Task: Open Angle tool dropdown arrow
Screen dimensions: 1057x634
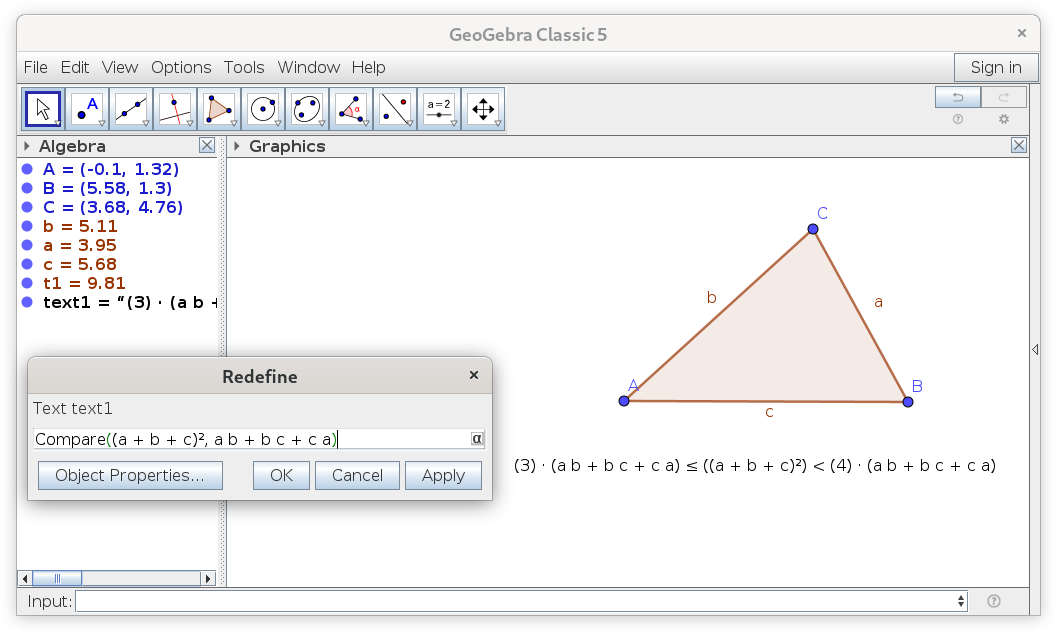Action: pos(365,123)
